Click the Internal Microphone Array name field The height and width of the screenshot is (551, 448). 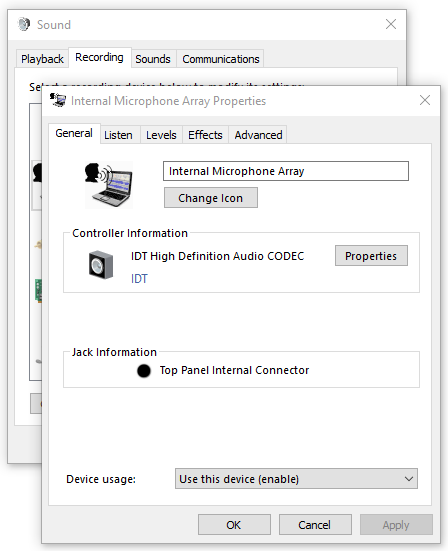pos(286,171)
